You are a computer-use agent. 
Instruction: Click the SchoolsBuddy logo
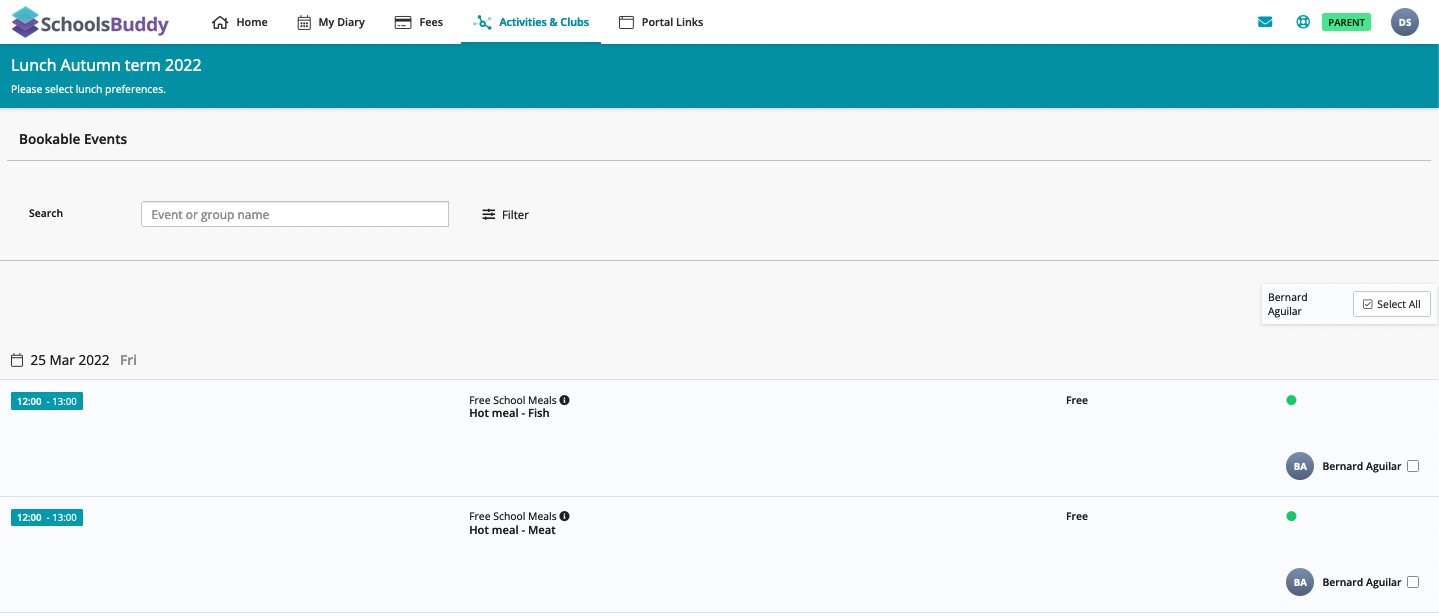(90, 22)
